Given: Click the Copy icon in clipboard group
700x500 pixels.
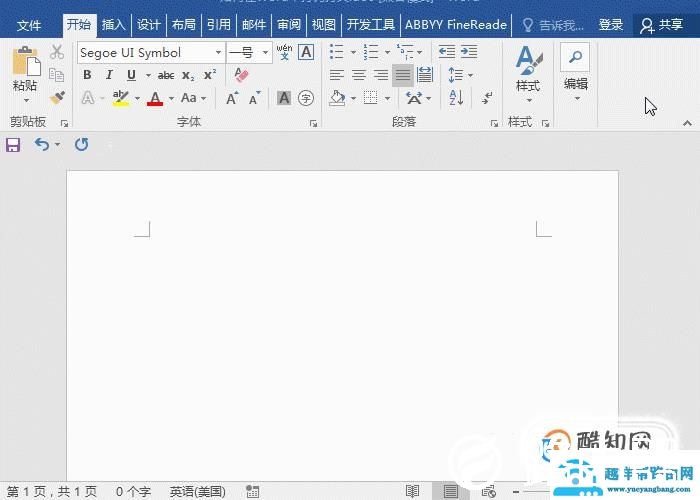Looking at the screenshot, I should click(56, 75).
